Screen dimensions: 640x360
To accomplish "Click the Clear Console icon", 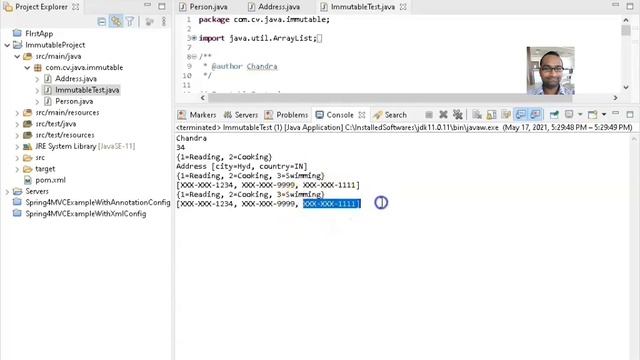I will coord(477,115).
